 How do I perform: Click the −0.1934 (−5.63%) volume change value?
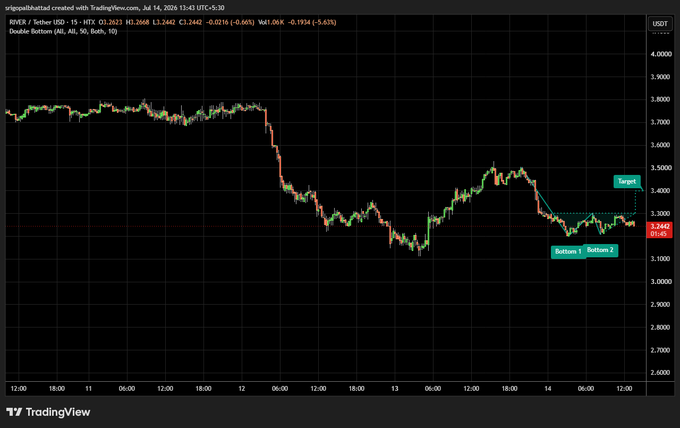tap(312, 22)
